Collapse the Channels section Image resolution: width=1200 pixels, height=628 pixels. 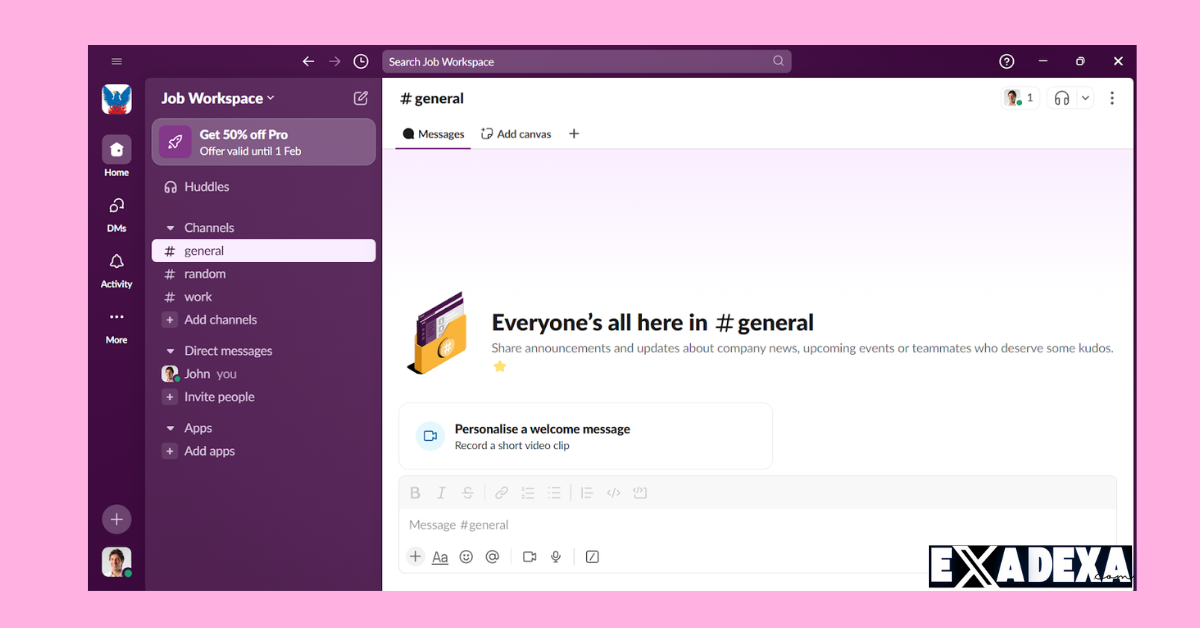(x=170, y=227)
